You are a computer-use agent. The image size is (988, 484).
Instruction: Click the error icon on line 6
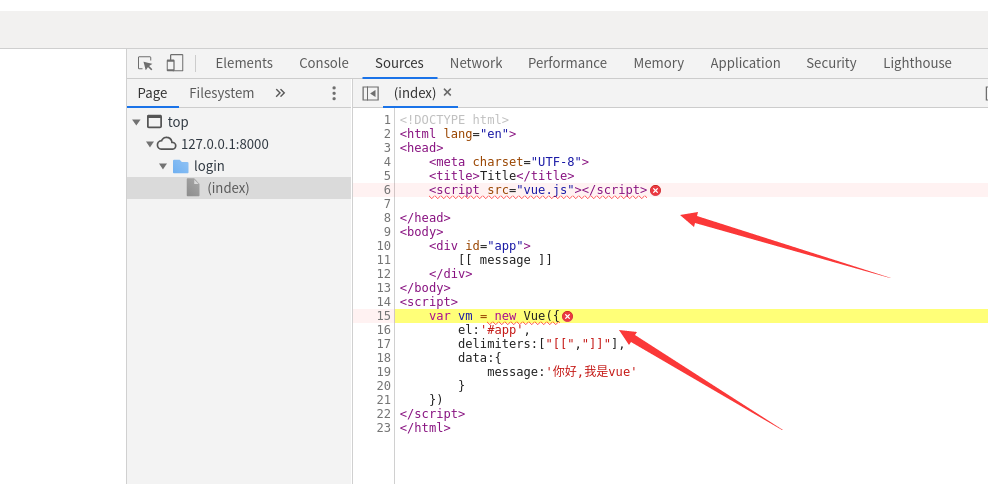pyautogui.click(x=656, y=190)
